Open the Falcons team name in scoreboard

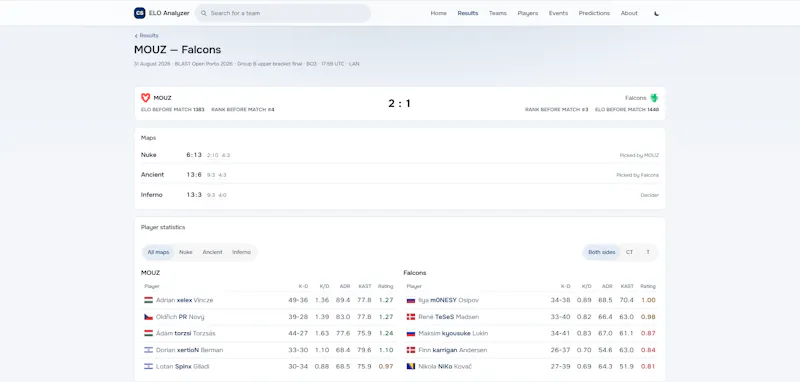[636, 98]
